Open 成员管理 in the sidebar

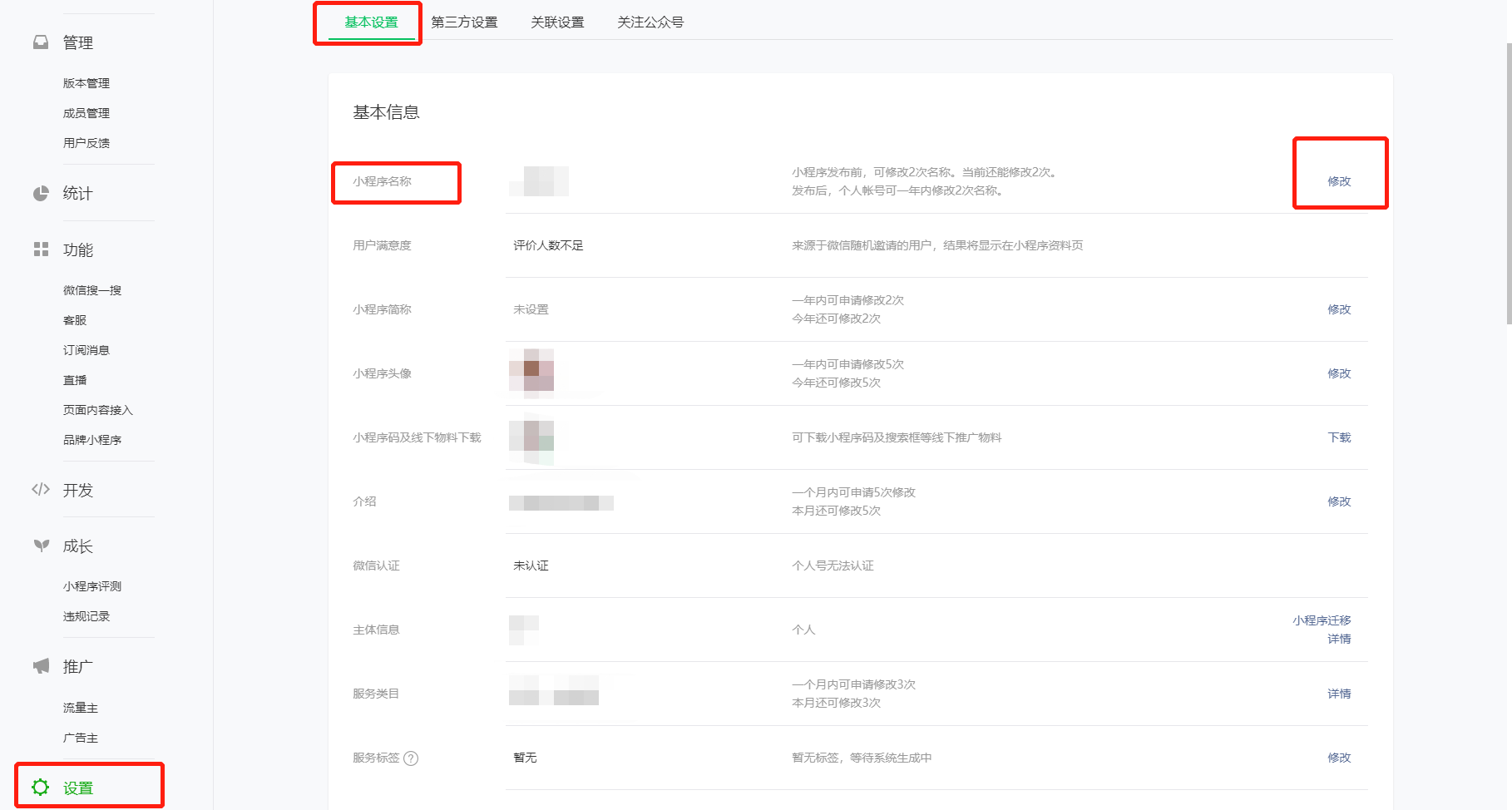[86, 113]
